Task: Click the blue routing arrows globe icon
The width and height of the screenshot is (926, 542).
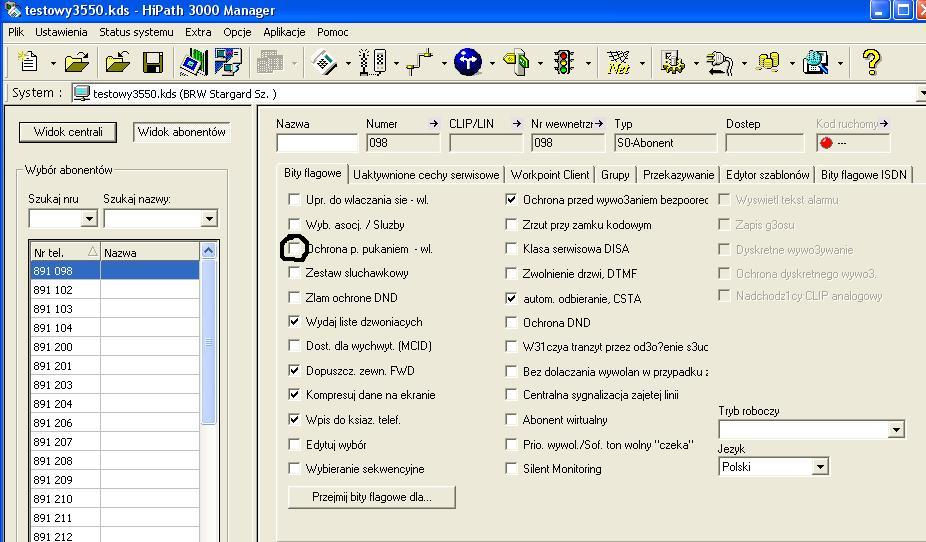Action: click(x=468, y=62)
